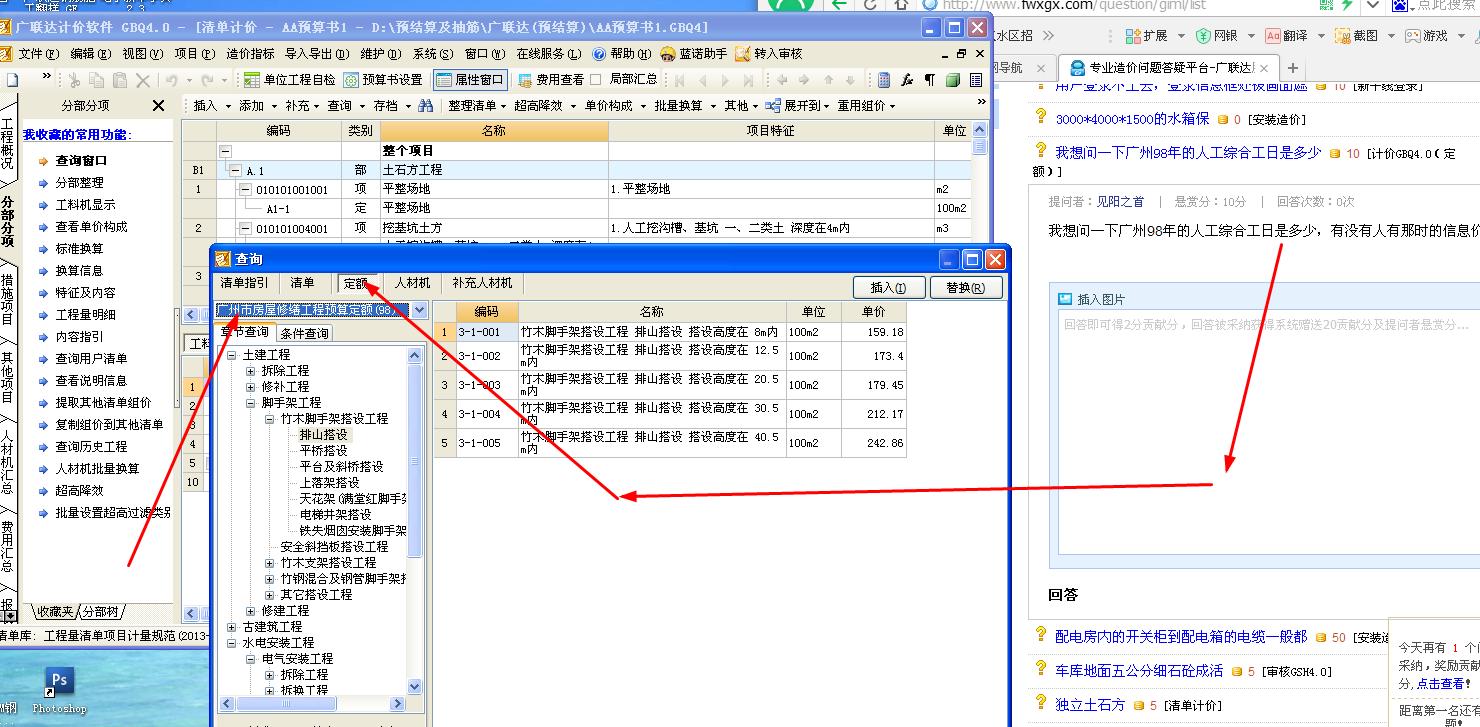Click the paragraph mark icon in toolbar
This screenshot has width=1480, height=727.
tap(930, 80)
